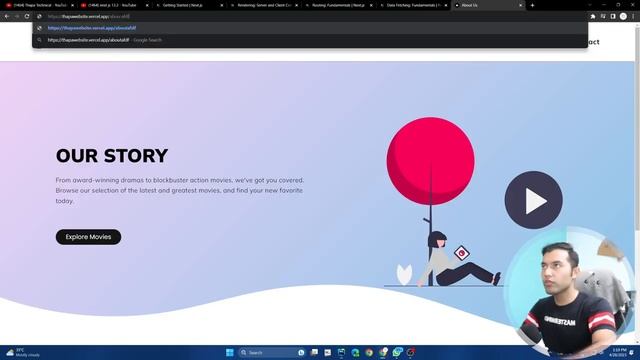Image resolution: width=640 pixels, height=360 pixels.
Task: Close the Getting Started Next.js tab
Action: coord(222,5)
